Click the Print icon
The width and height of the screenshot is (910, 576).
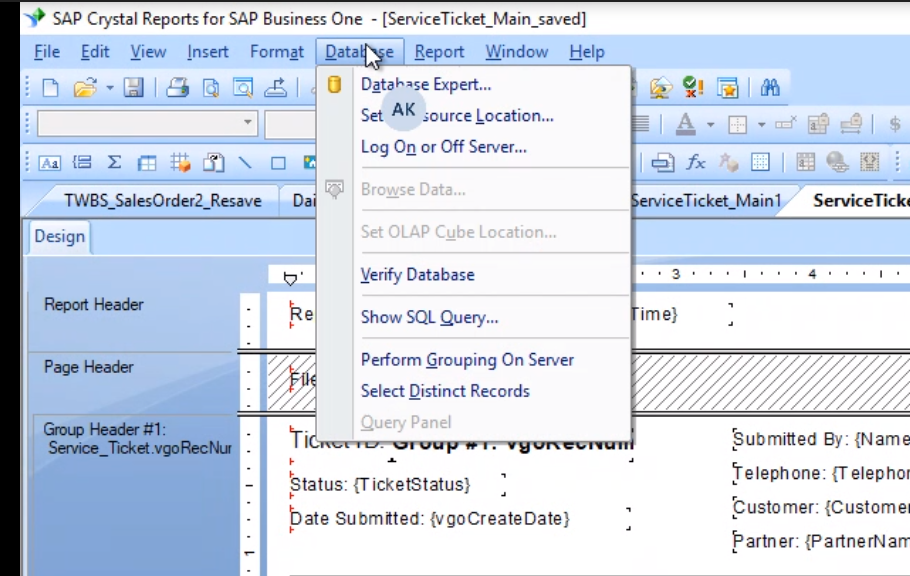[x=178, y=88]
